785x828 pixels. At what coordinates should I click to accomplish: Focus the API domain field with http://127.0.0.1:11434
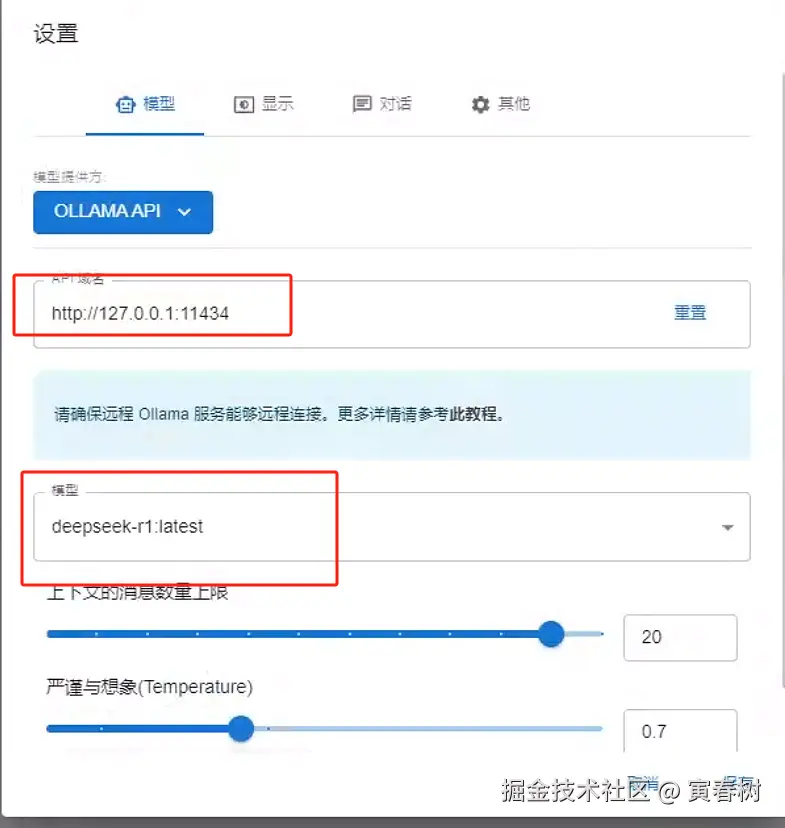[392, 314]
